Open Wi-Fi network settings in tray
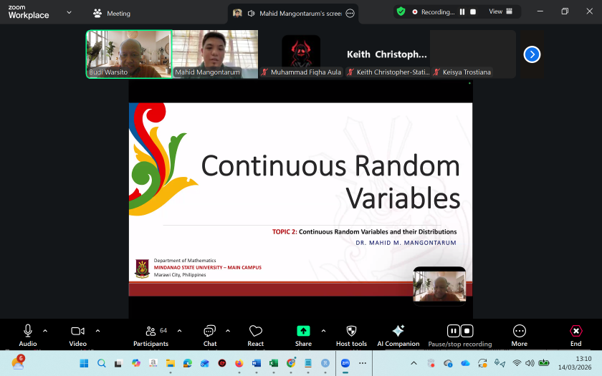The width and height of the screenshot is (602, 376). 517,363
